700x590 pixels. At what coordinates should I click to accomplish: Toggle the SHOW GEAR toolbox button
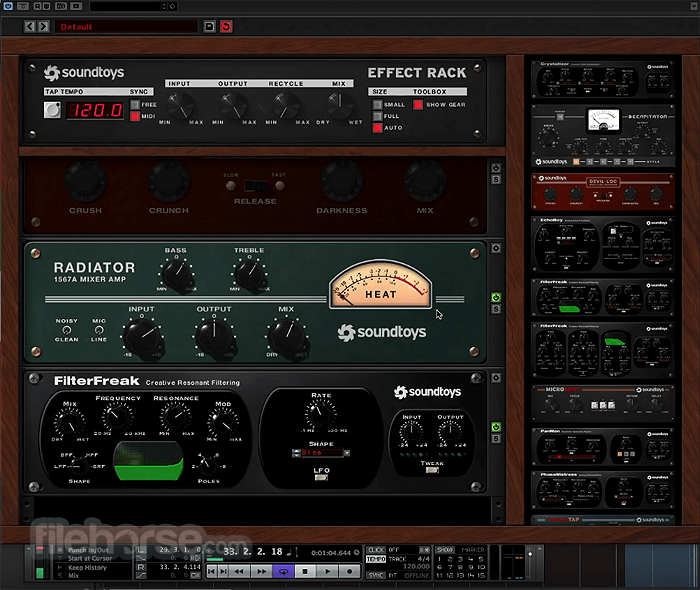click(418, 104)
